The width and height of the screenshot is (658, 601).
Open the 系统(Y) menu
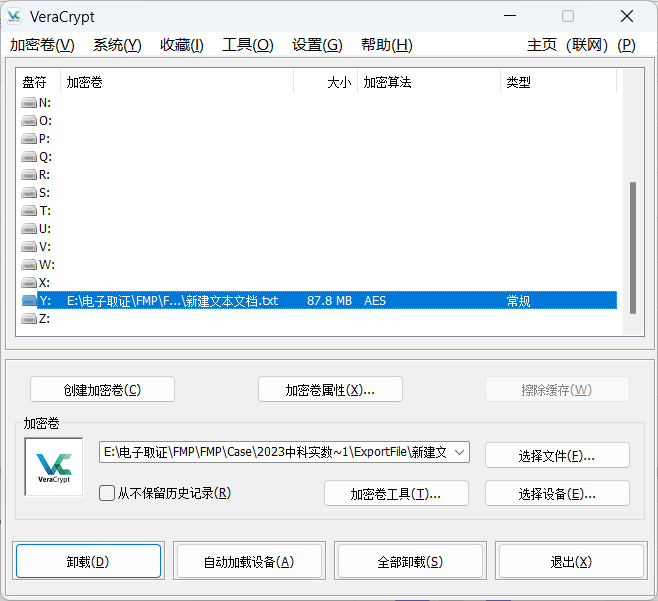(117, 45)
